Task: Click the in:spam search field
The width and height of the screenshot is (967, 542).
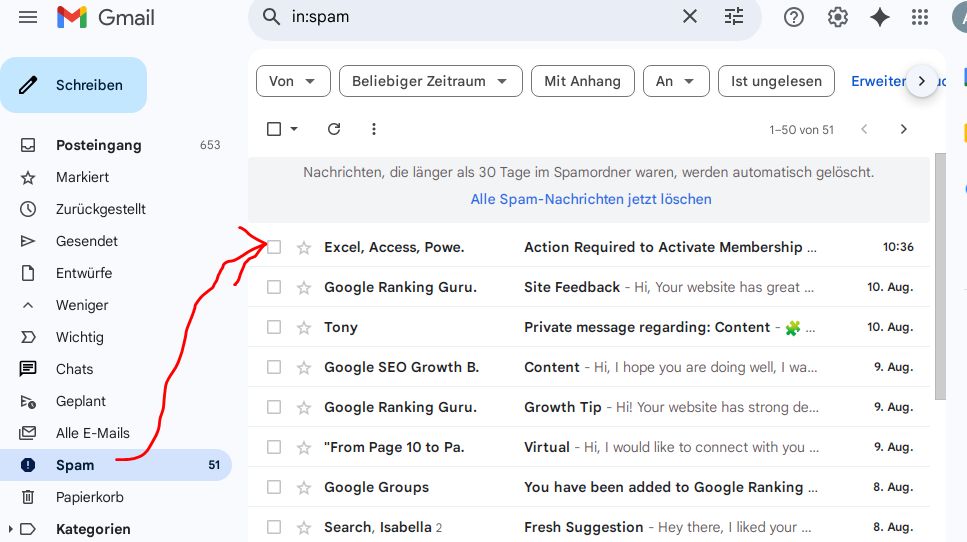Action: (x=481, y=17)
